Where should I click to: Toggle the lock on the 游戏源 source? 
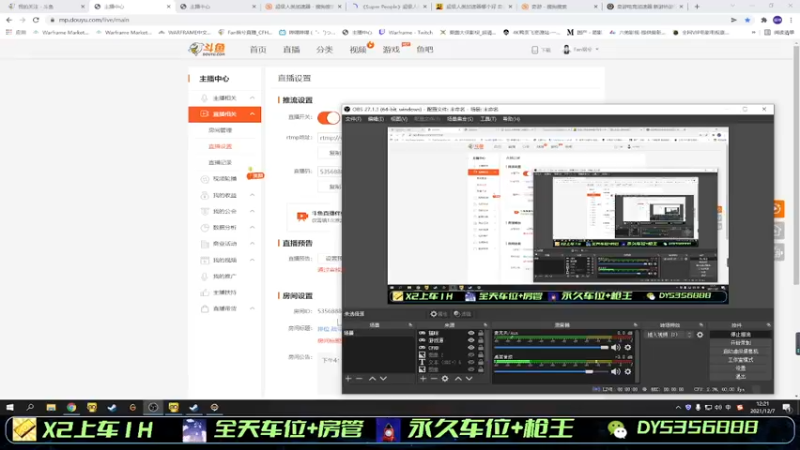point(481,340)
